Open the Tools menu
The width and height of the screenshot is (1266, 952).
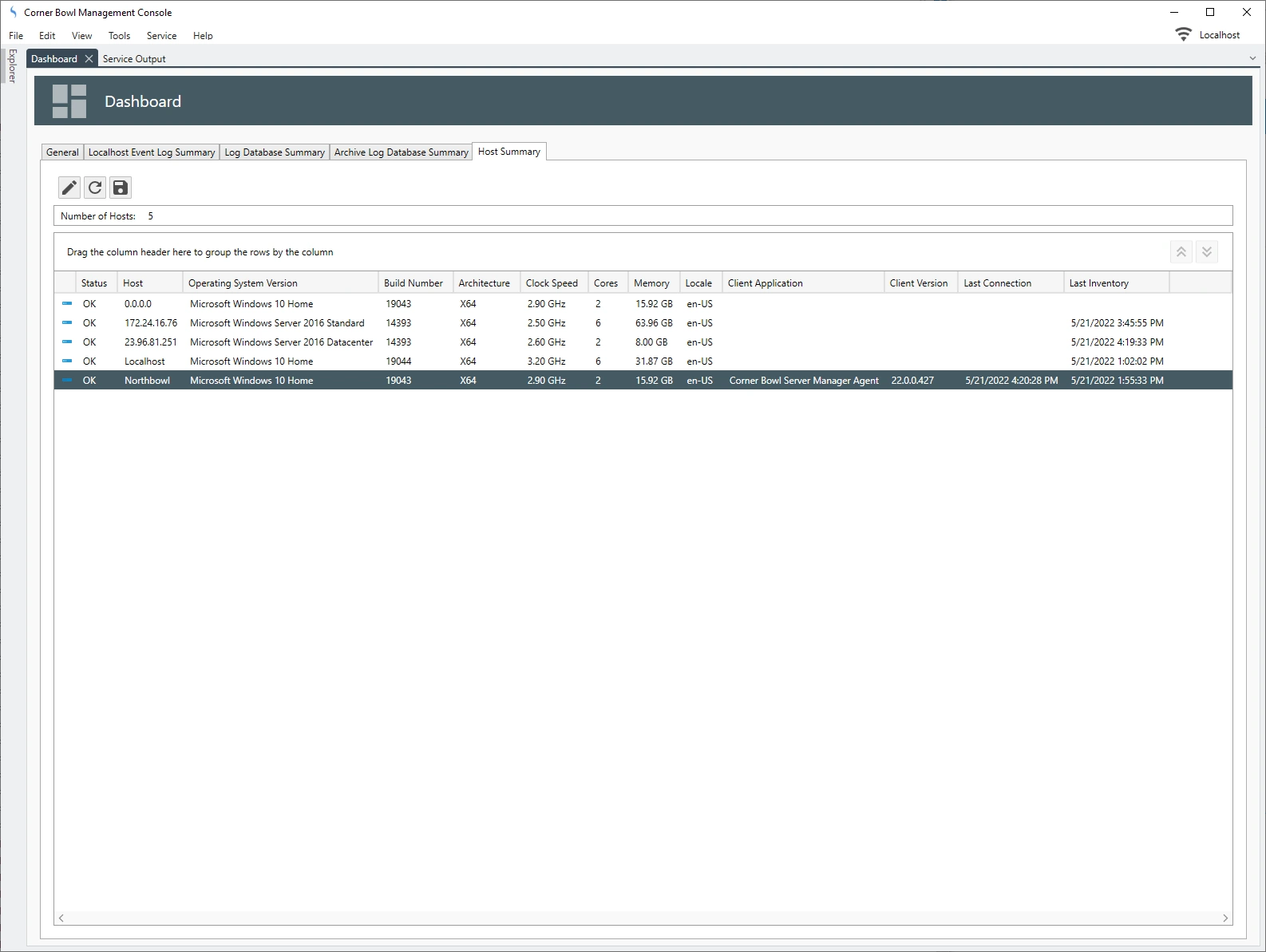click(119, 36)
